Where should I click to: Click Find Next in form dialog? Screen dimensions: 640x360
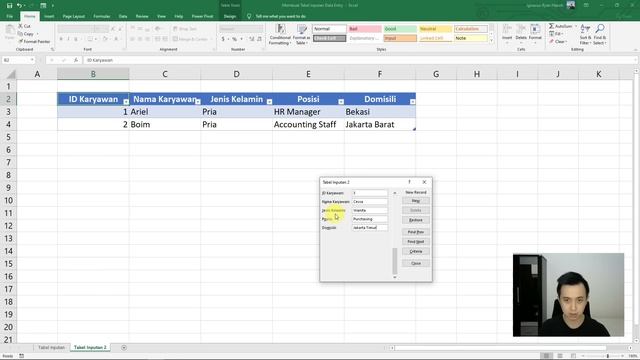[416, 242]
